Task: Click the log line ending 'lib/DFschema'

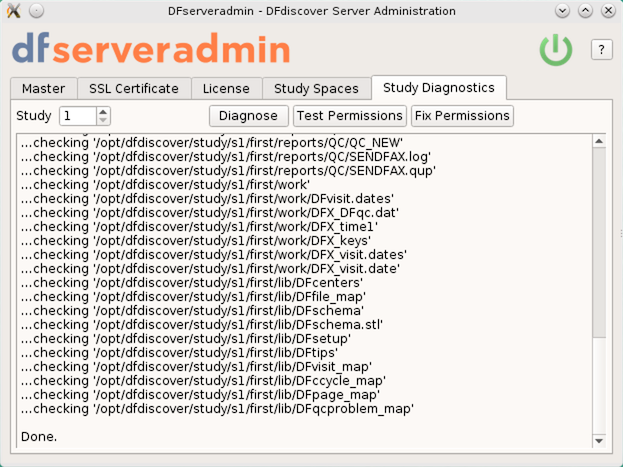Action: coord(192,311)
